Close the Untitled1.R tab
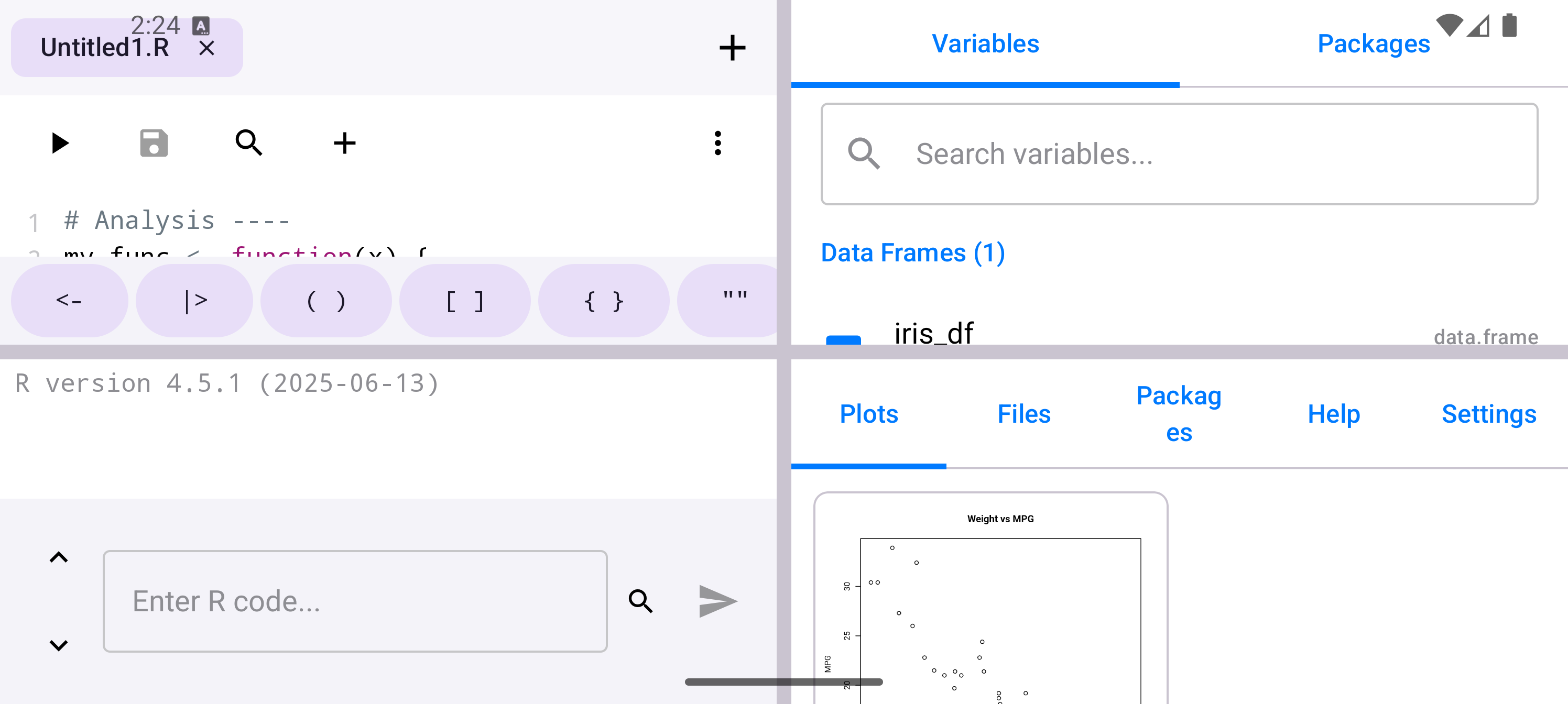This screenshot has height=704, width=1568. [207, 48]
